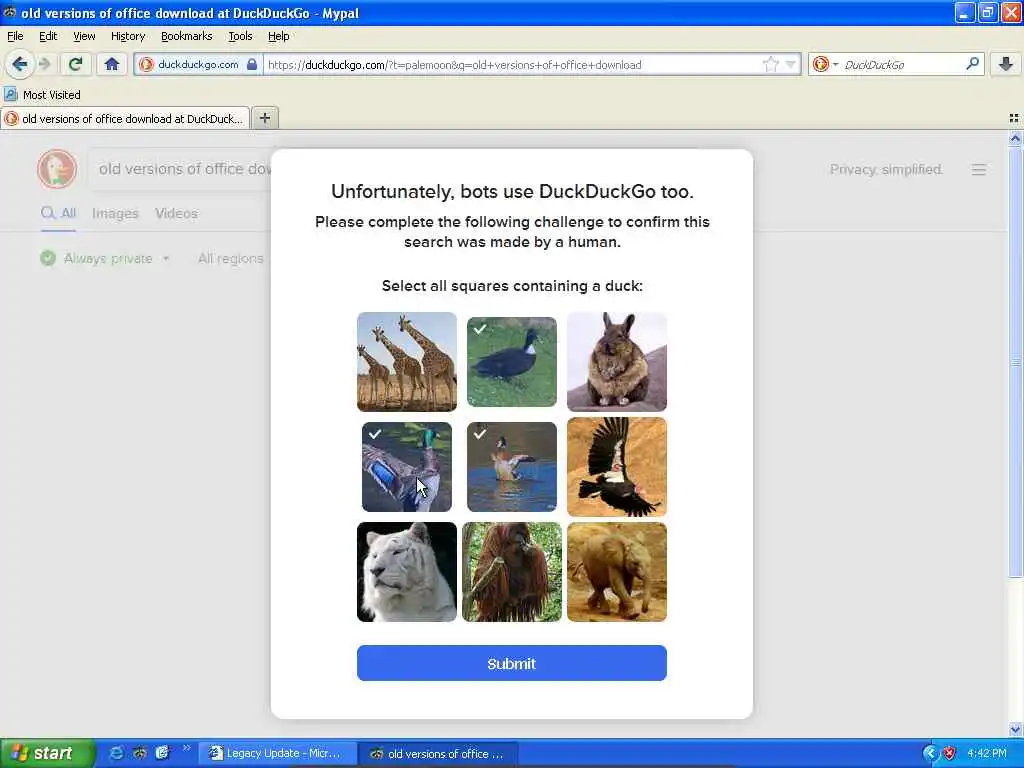Click the DuckDuckGo browser search field

[x=901, y=64]
